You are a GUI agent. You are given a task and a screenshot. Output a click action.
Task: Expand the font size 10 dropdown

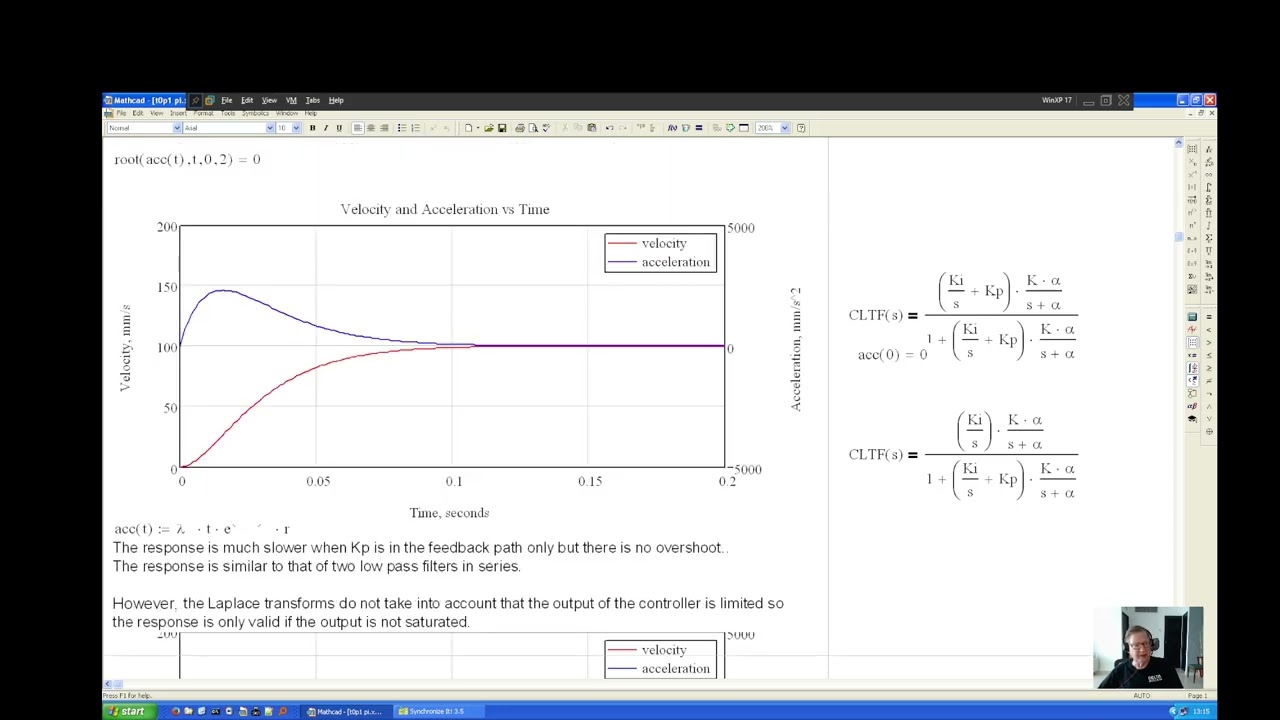(x=296, y=127)
